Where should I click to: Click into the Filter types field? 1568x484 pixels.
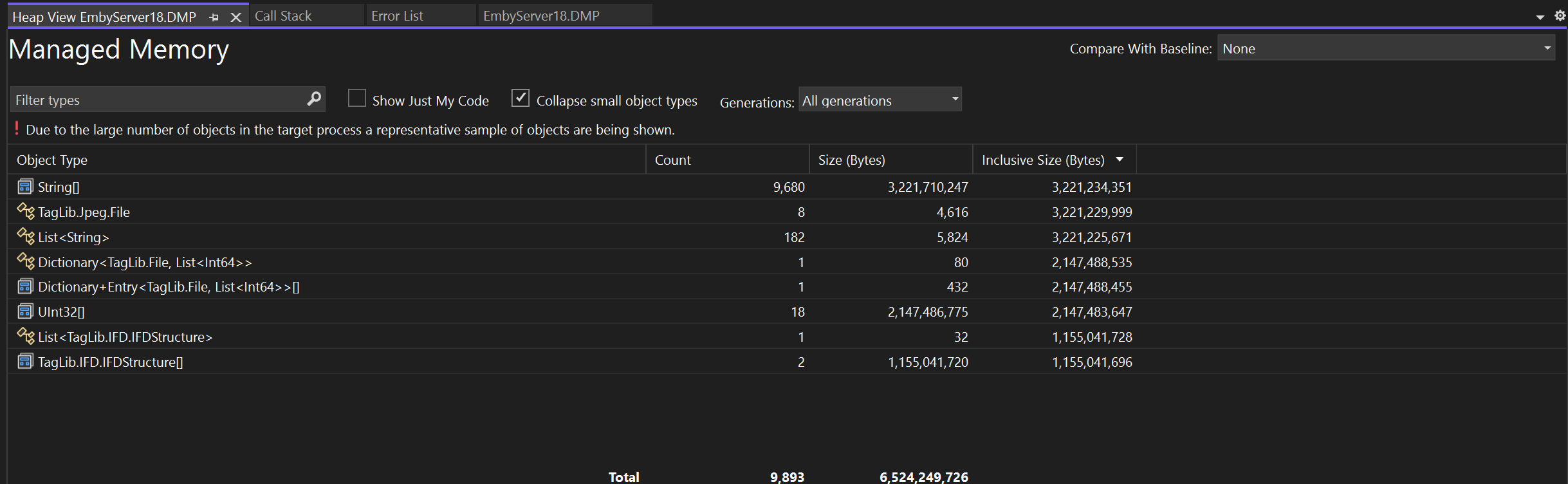[158, 100]
